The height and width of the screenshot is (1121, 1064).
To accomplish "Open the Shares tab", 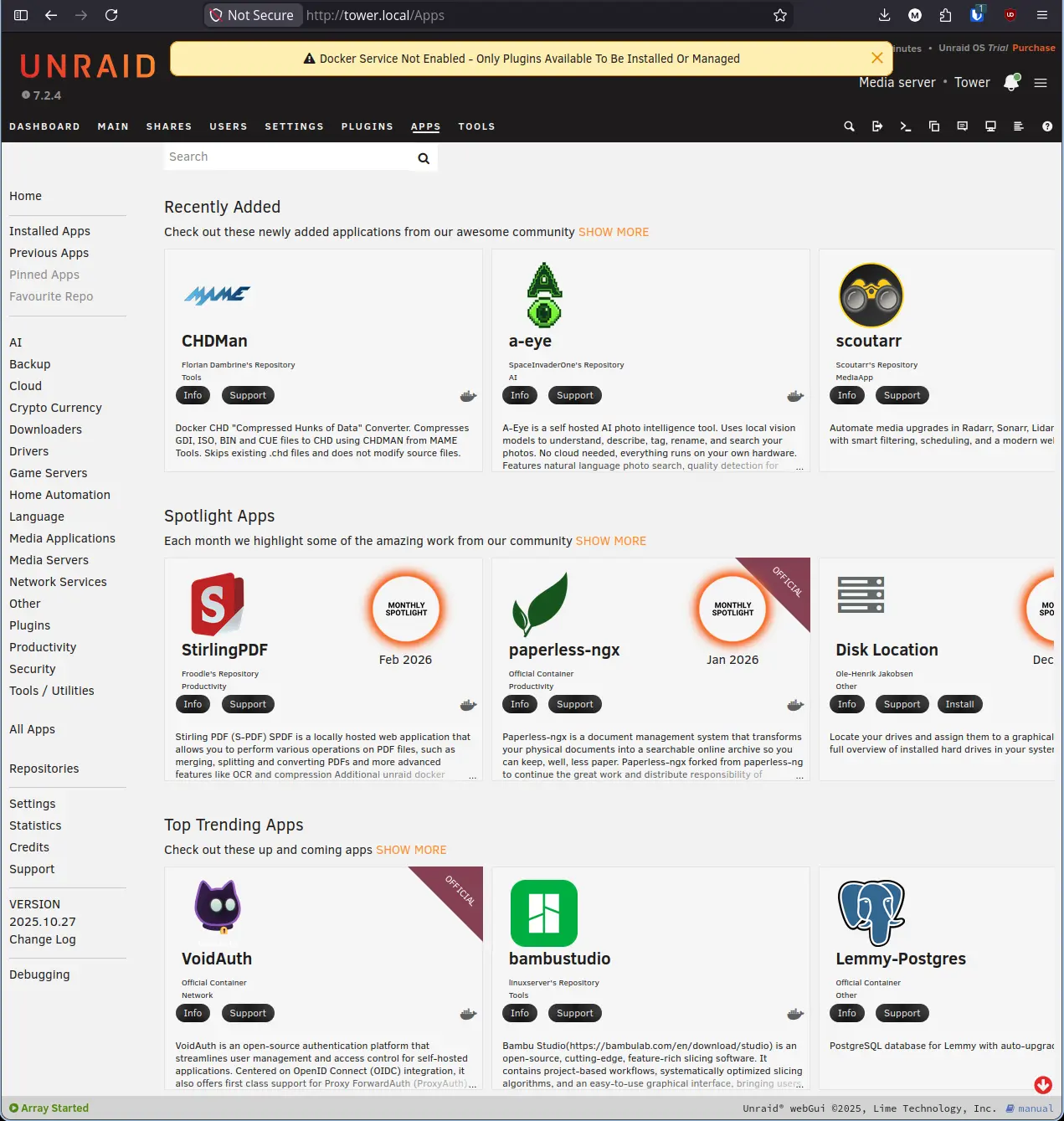I will [x=169, y=126].
